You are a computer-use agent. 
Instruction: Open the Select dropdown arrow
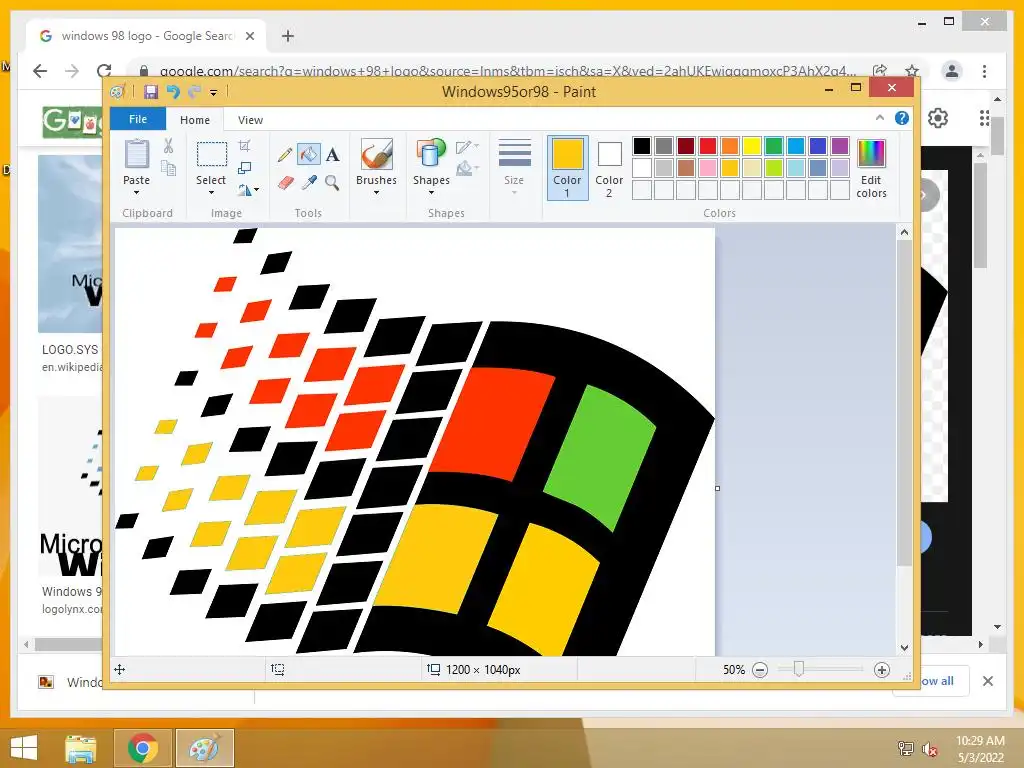211,193
